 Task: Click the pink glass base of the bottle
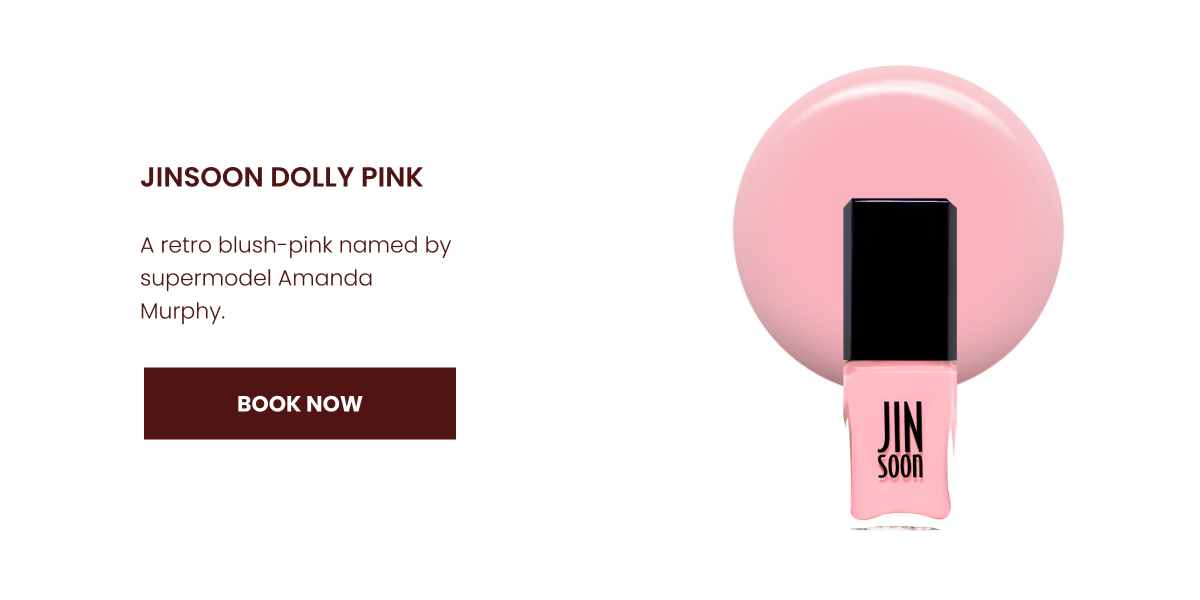click(x=896, y=445)
